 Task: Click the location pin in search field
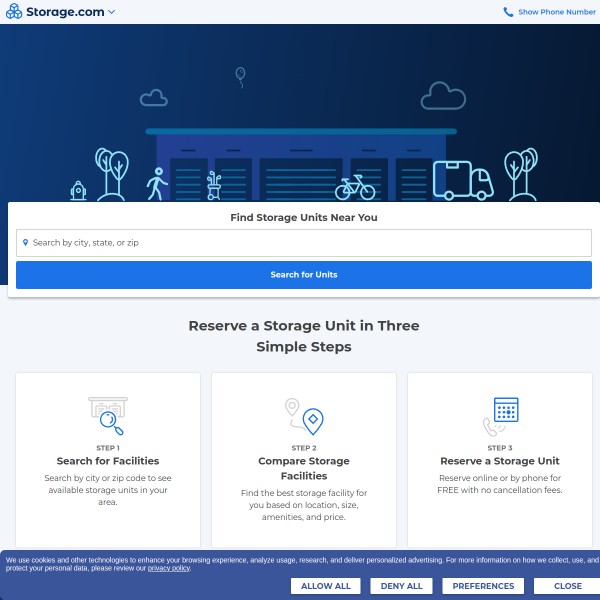click(25, 243)
